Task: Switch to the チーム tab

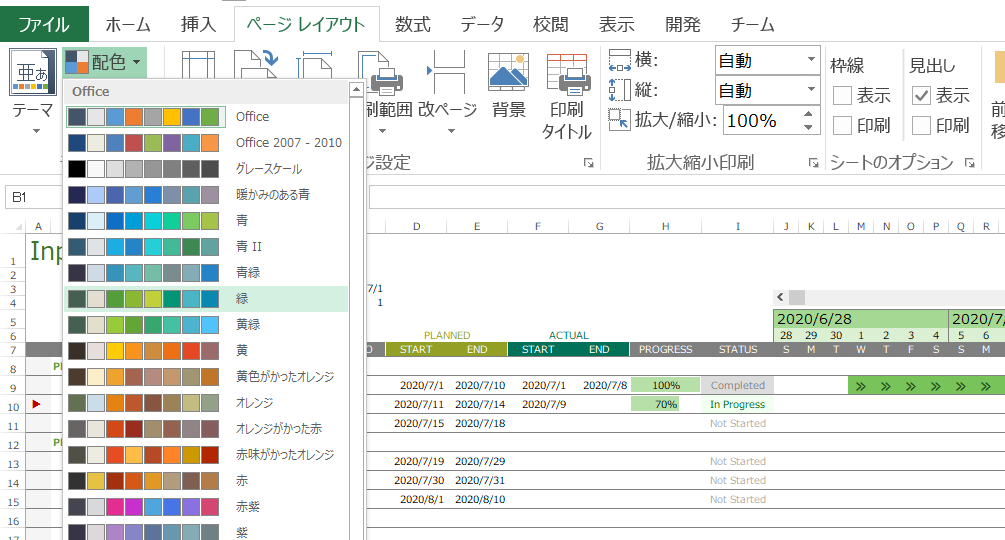Action: (752, 24)
